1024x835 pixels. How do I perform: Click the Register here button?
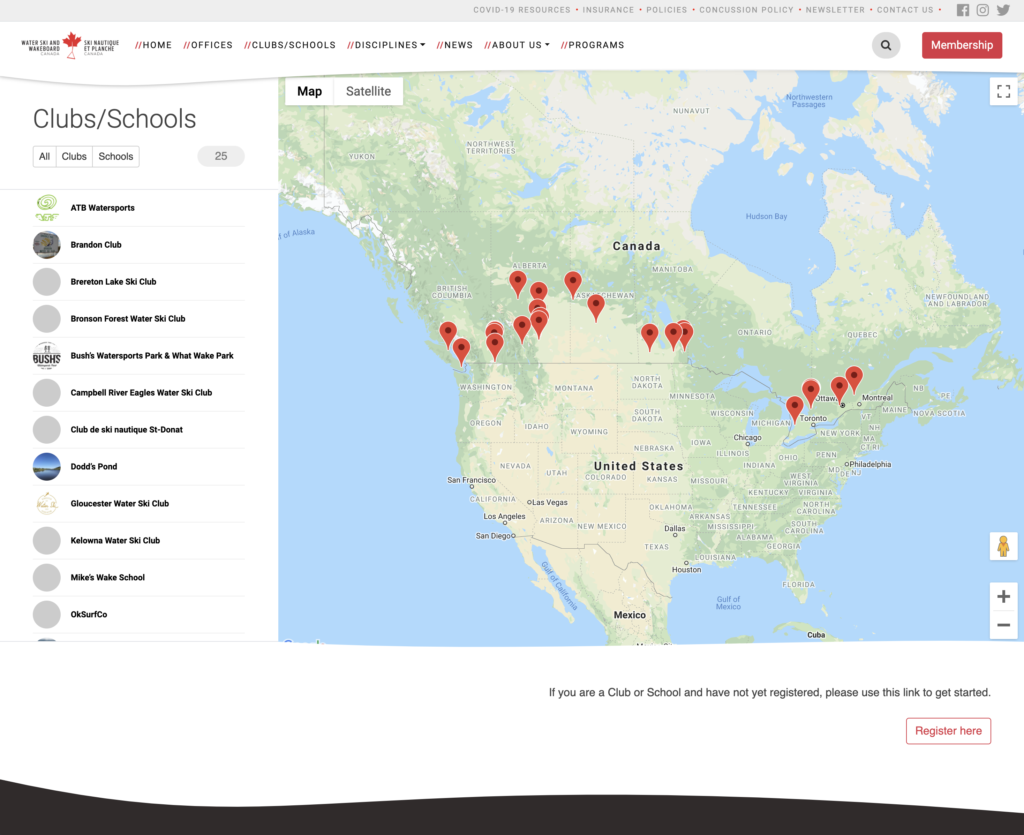point(948,731)
